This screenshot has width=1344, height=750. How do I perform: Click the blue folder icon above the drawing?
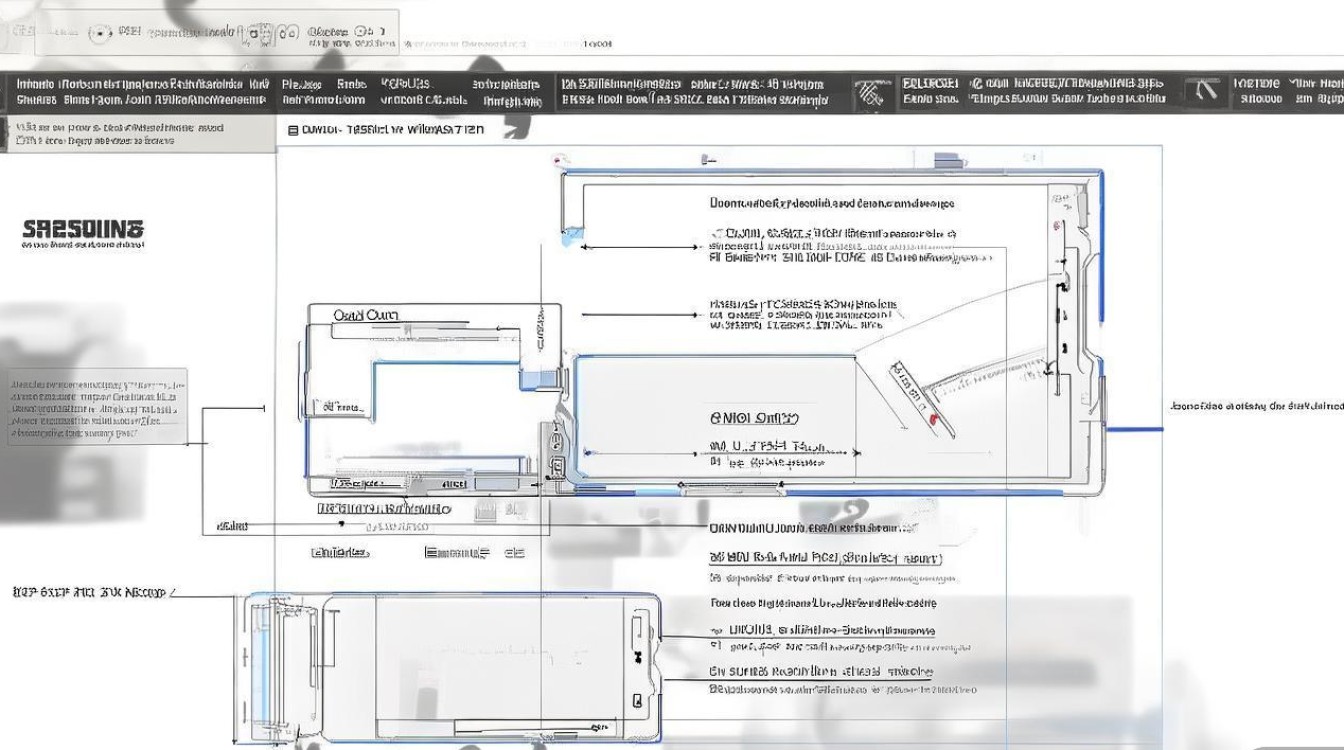946,159
